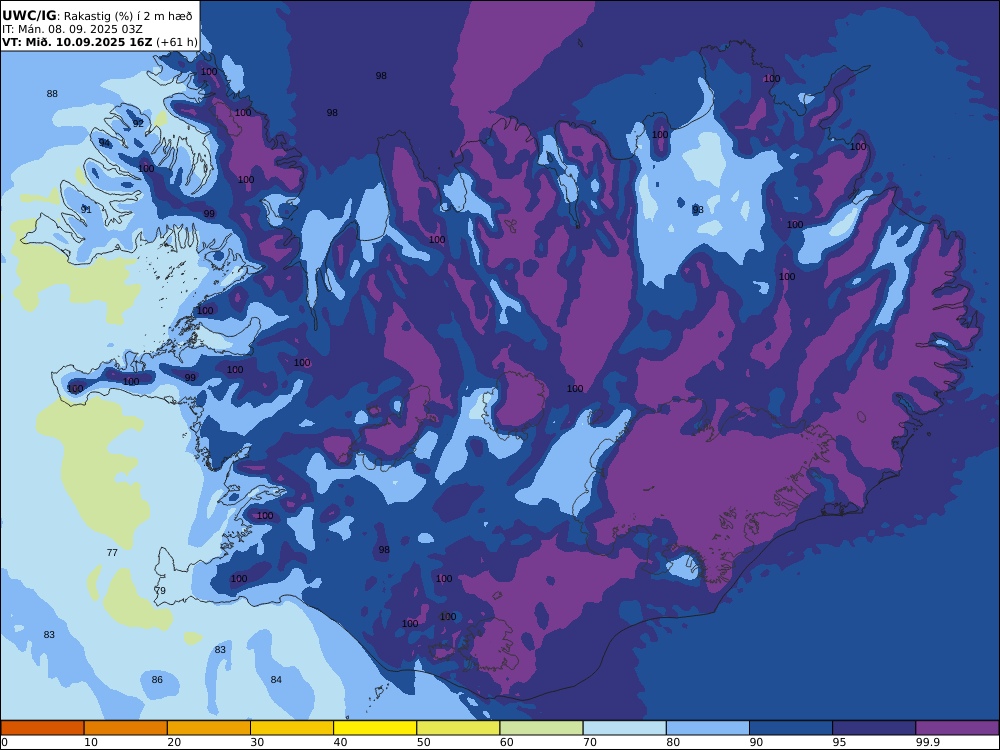Click the legend tick label 99.9
This screenshot has height=750, width=1000.
tap(927, 742)
